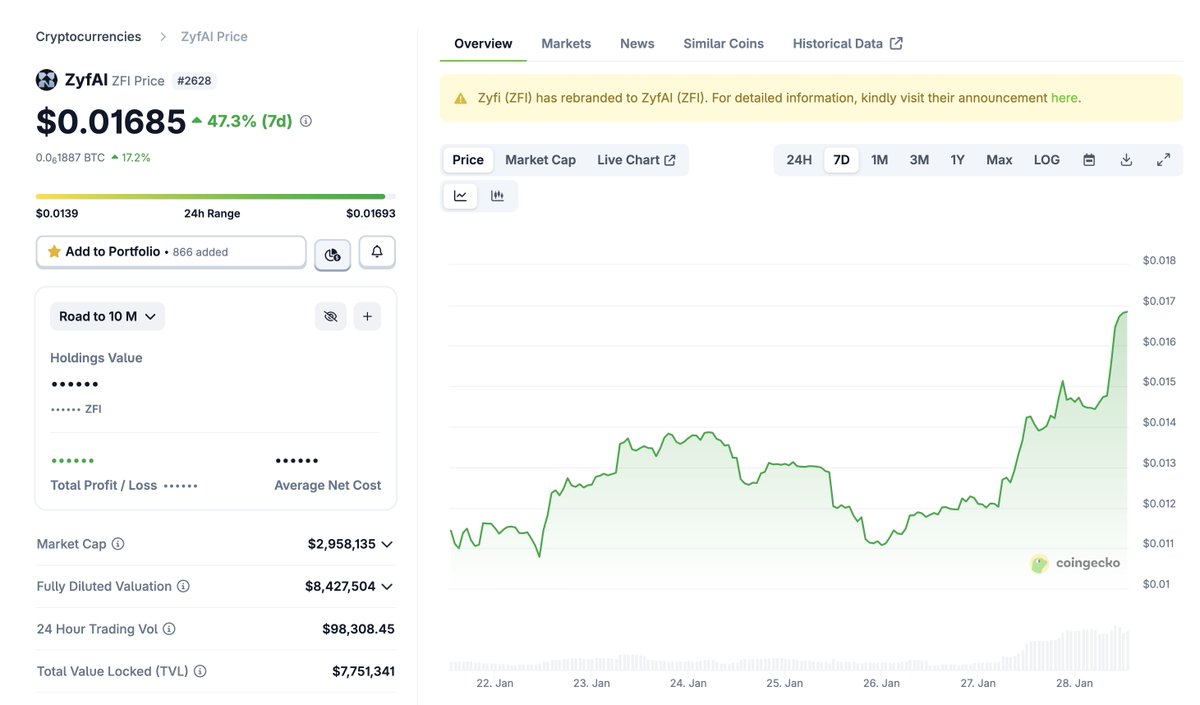Go to Cryptocurrencies breadcrumb link
Viewport: 1200px width, 705px height.
pyautogui.click(x=88, y=37)
